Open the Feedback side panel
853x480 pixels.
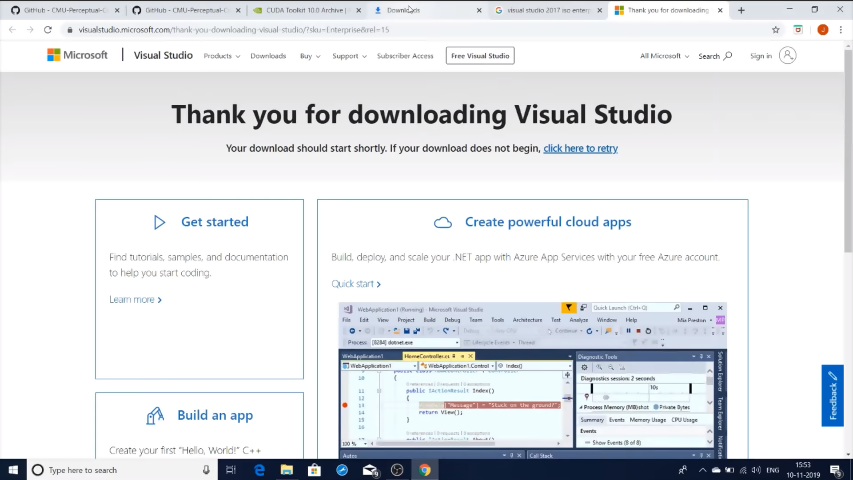pos(832,397)
